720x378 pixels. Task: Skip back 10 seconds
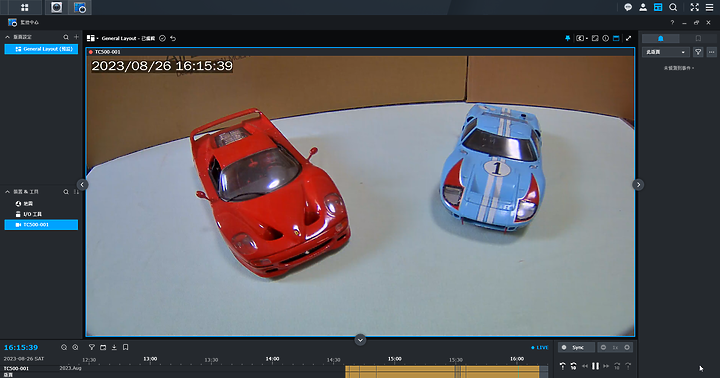(574, 366)
